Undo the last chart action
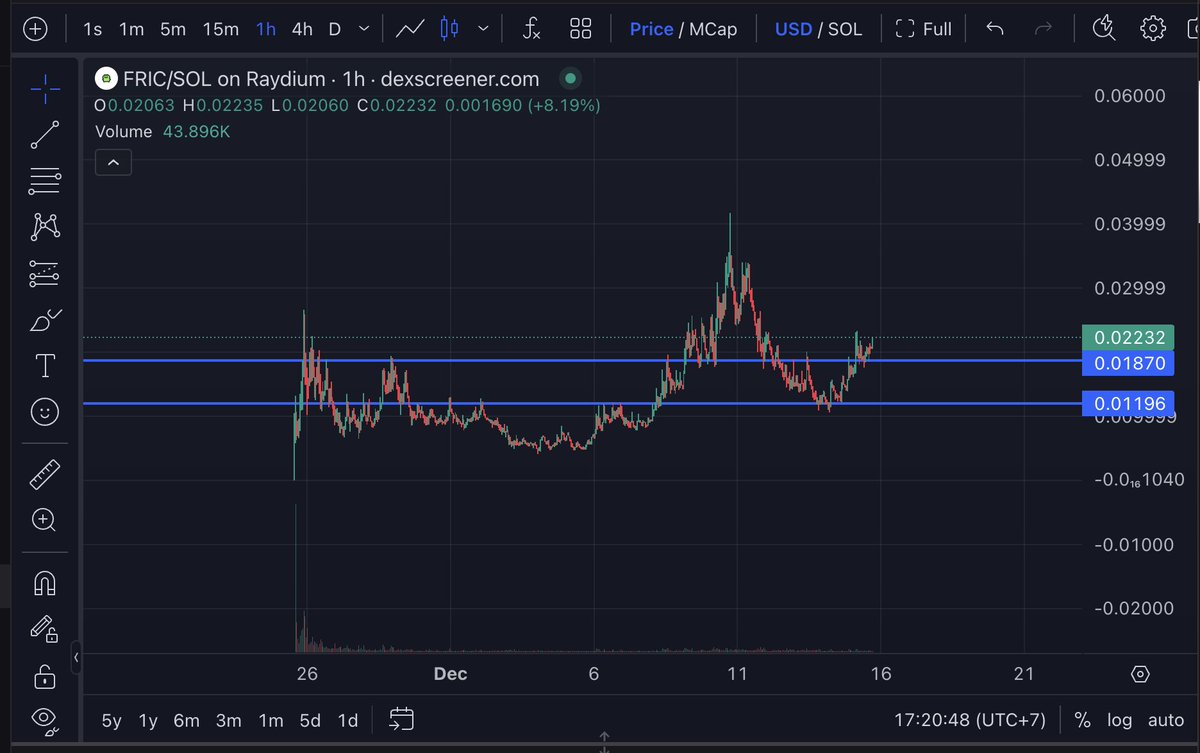Image resolution: width=1200 pixels, height=753 pixels. click(994, 28)
